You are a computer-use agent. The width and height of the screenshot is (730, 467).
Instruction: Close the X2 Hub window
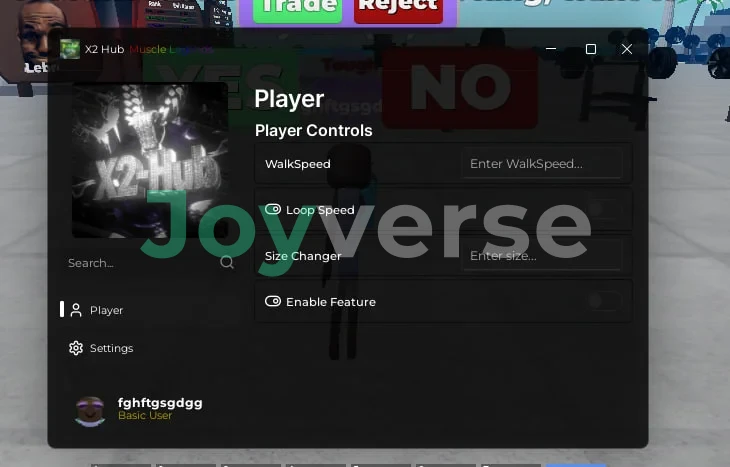tap(627, 49)
